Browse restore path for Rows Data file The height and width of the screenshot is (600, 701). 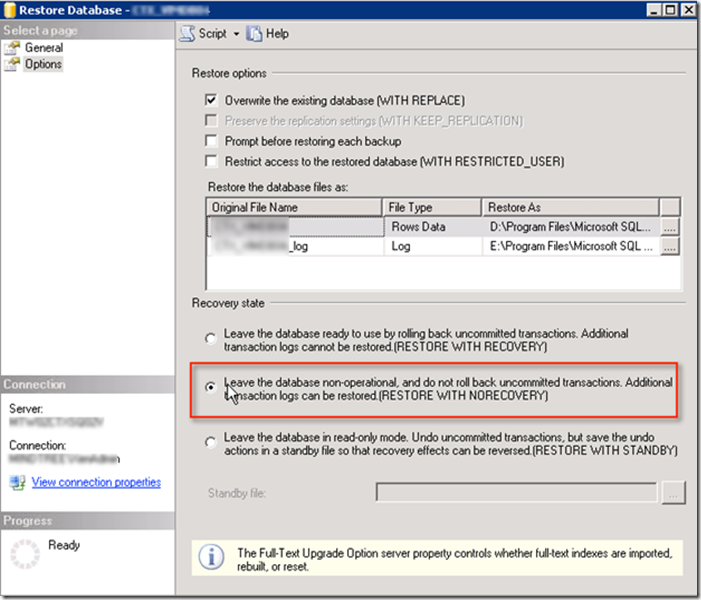pos(670,227)
